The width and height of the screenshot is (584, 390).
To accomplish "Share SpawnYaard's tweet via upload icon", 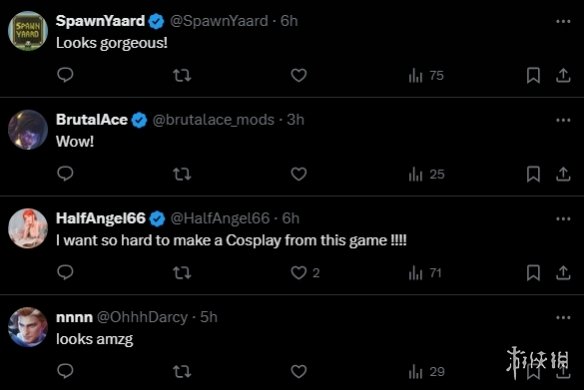I will click(x=563, y=75).
